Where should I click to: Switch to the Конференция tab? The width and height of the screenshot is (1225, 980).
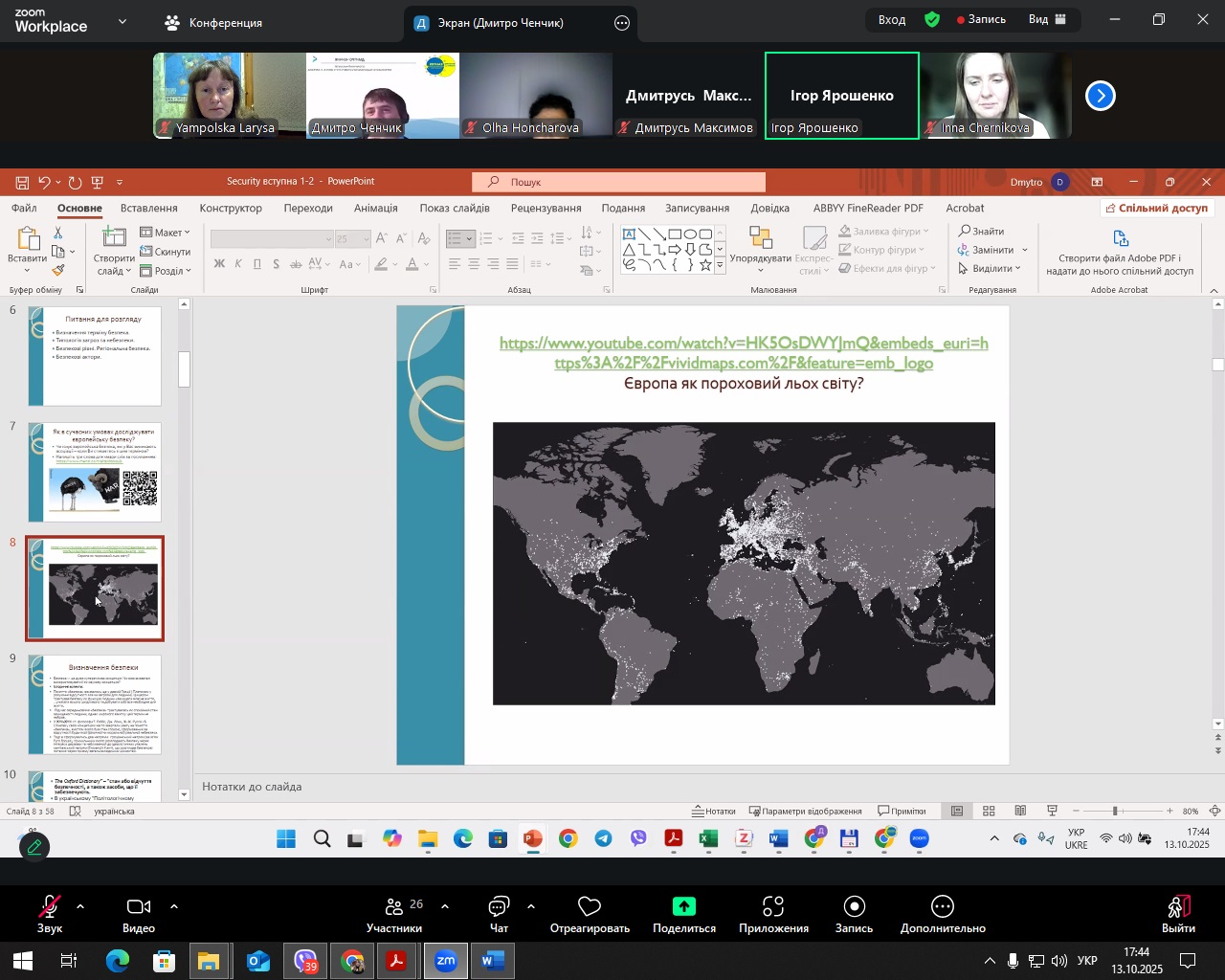point(213,22)
